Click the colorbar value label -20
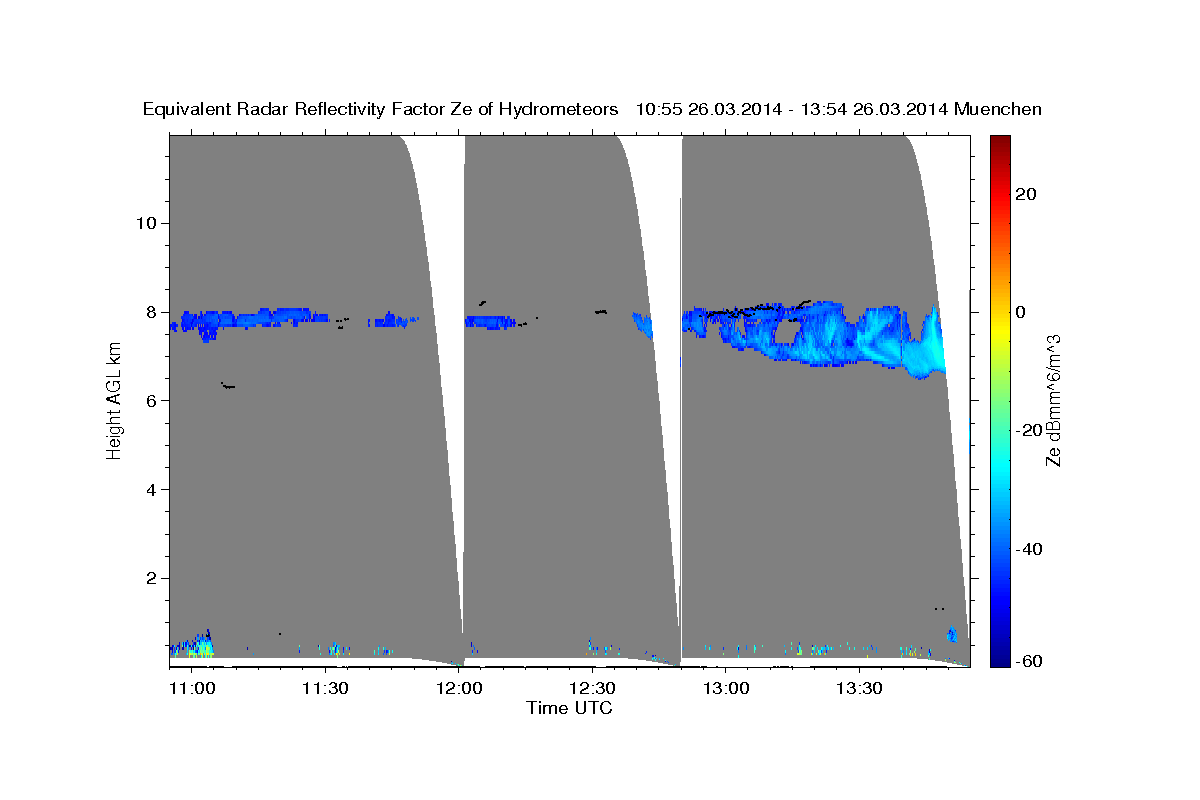Screen dimensions: 1200x800 pos(1028,431)
